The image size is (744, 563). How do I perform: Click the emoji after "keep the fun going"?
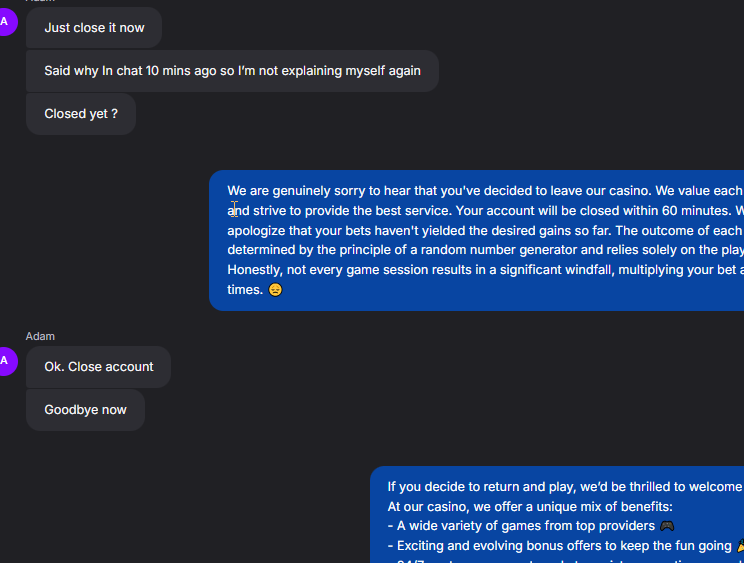click(740, 546)
